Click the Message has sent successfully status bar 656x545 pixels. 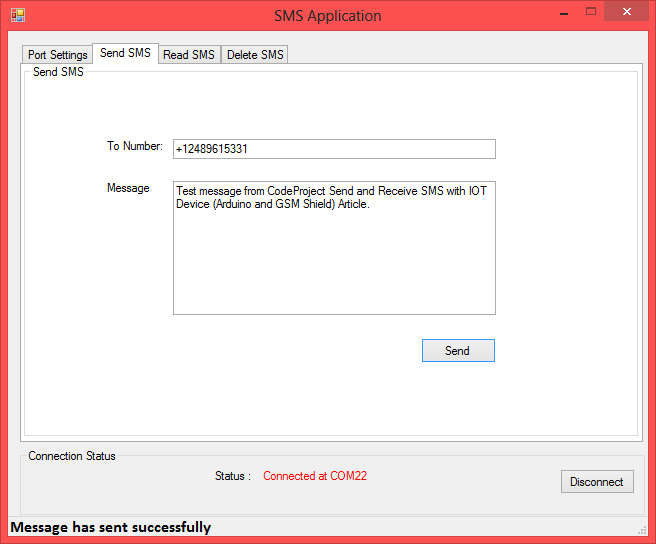pos(110,527)
